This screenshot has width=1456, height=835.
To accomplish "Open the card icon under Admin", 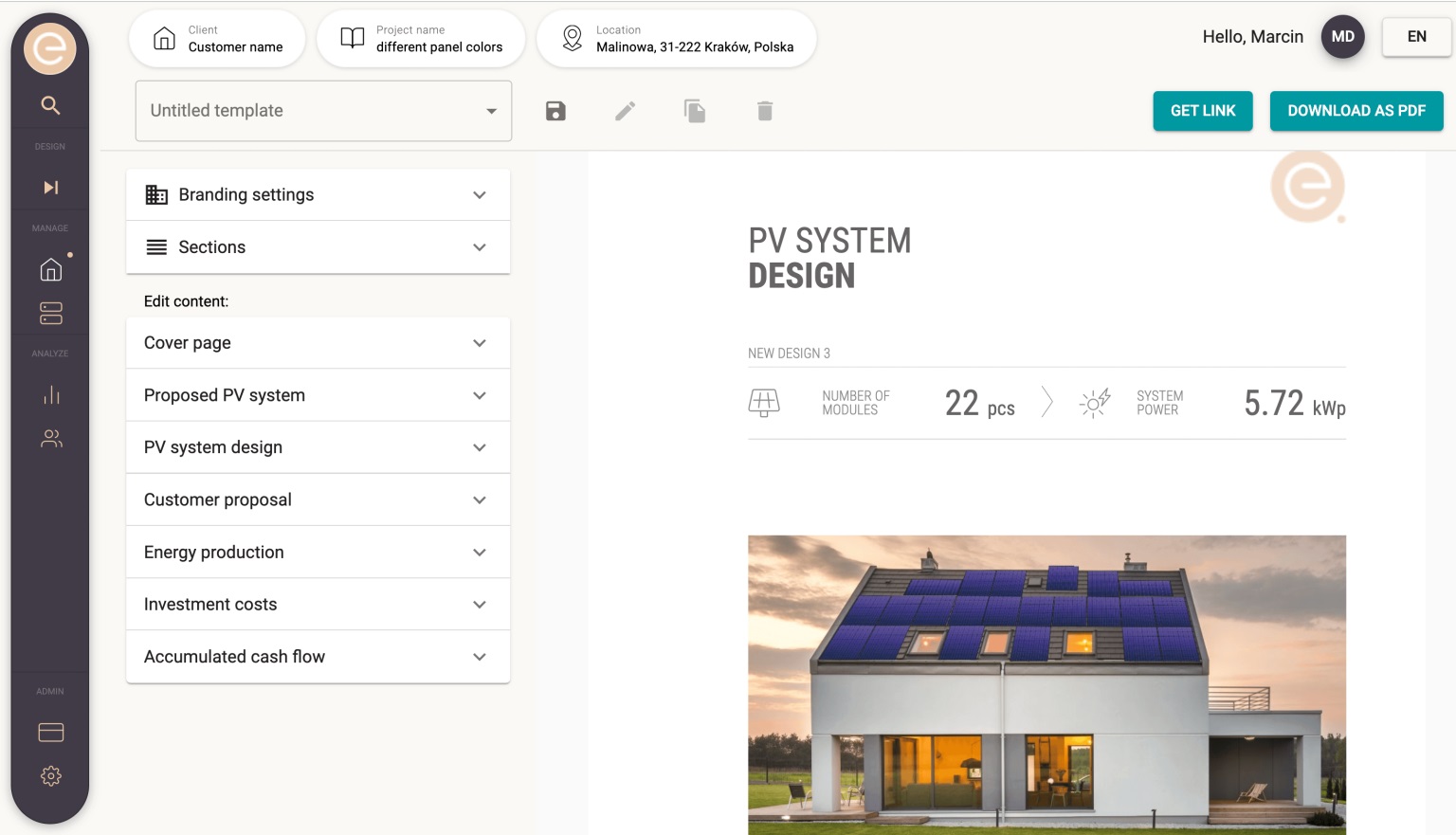I will 51,733.
